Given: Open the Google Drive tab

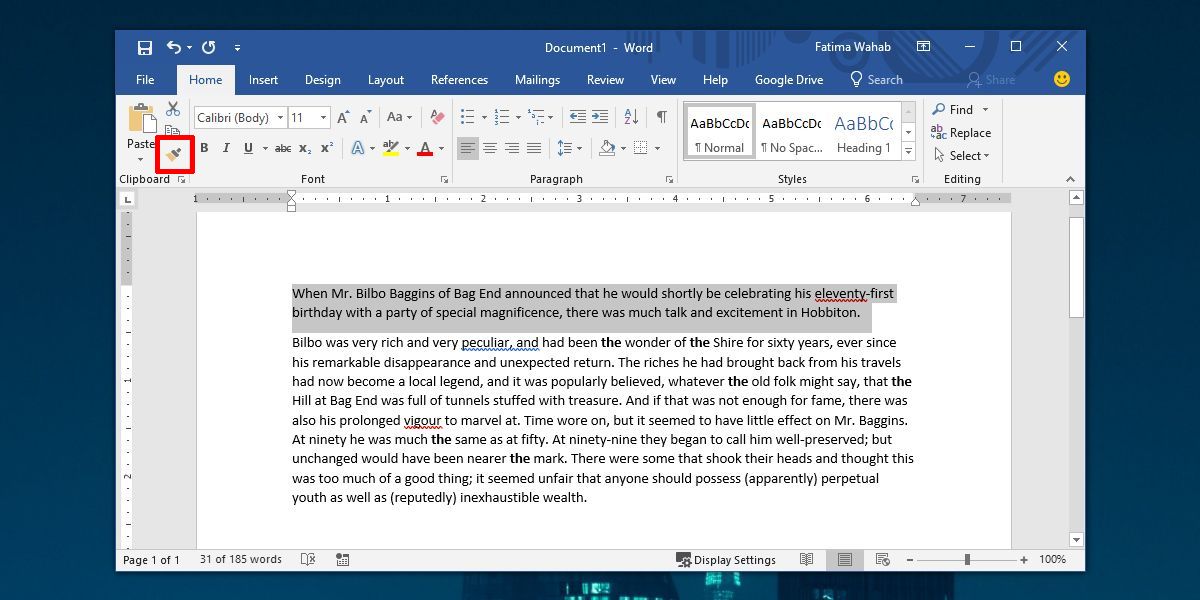Looking at the screenshot, I should (789, 80).
